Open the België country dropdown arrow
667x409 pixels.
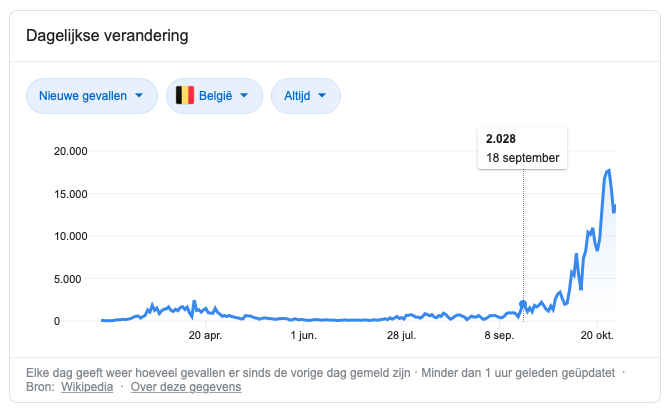pyautogui.click(x=244, y=96)
